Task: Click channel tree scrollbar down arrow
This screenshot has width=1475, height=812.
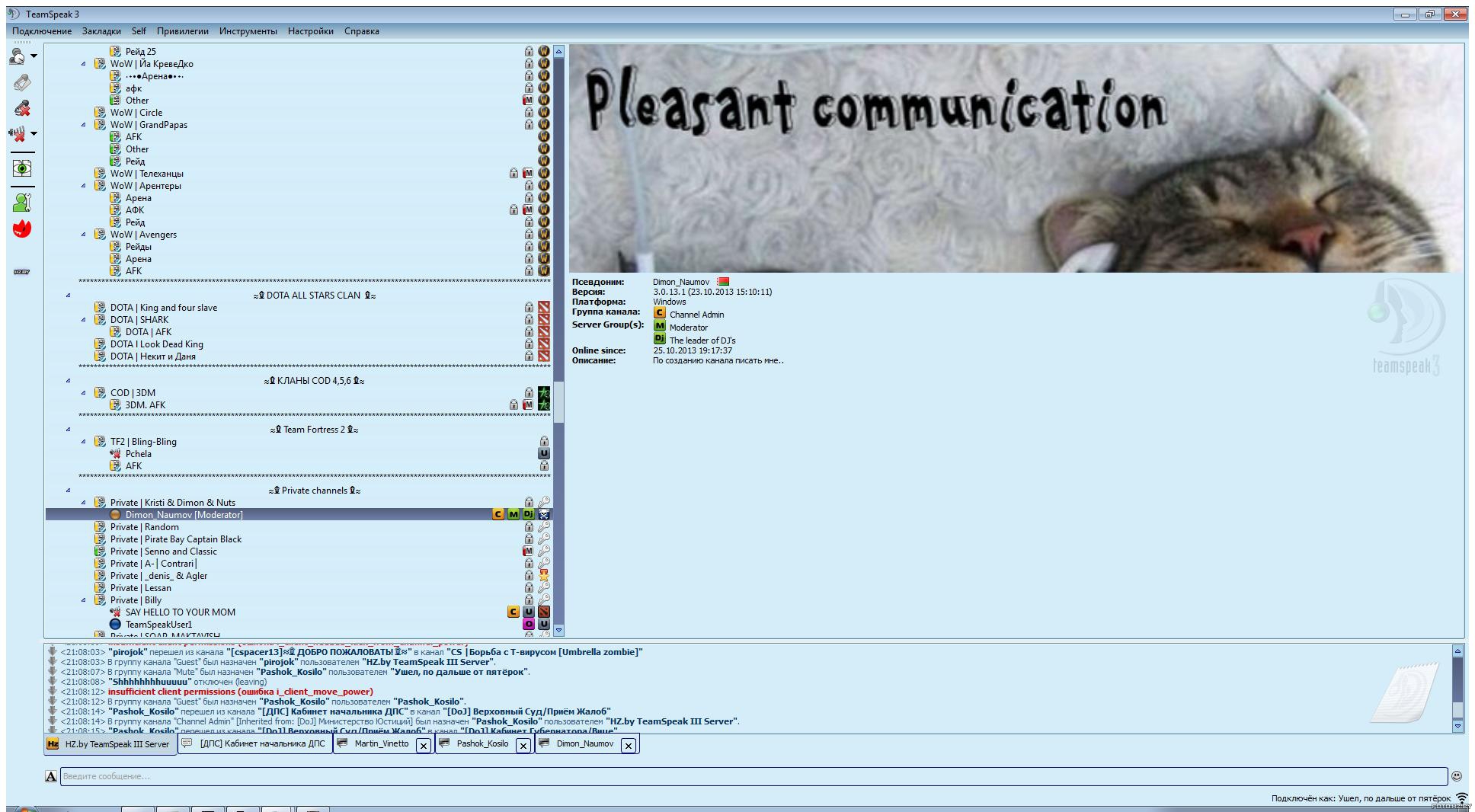Action: click(x=558, y=631)
